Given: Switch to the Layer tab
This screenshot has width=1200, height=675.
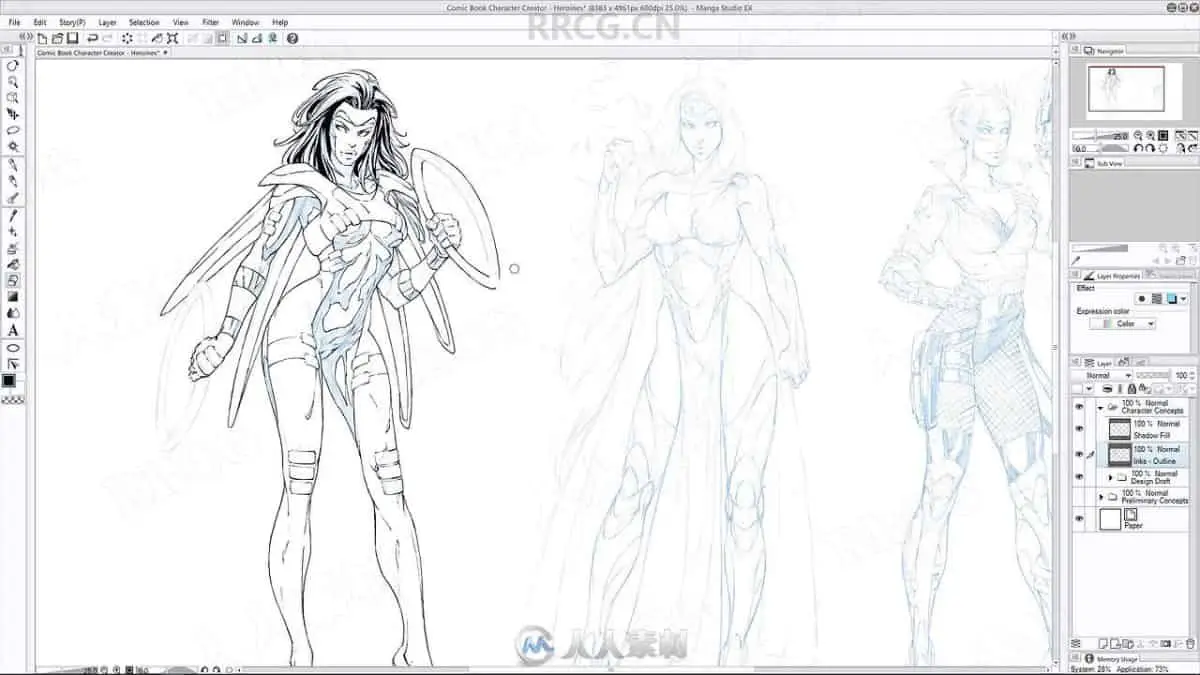Looking at the screenshot, I should [x=1098, y=363].
